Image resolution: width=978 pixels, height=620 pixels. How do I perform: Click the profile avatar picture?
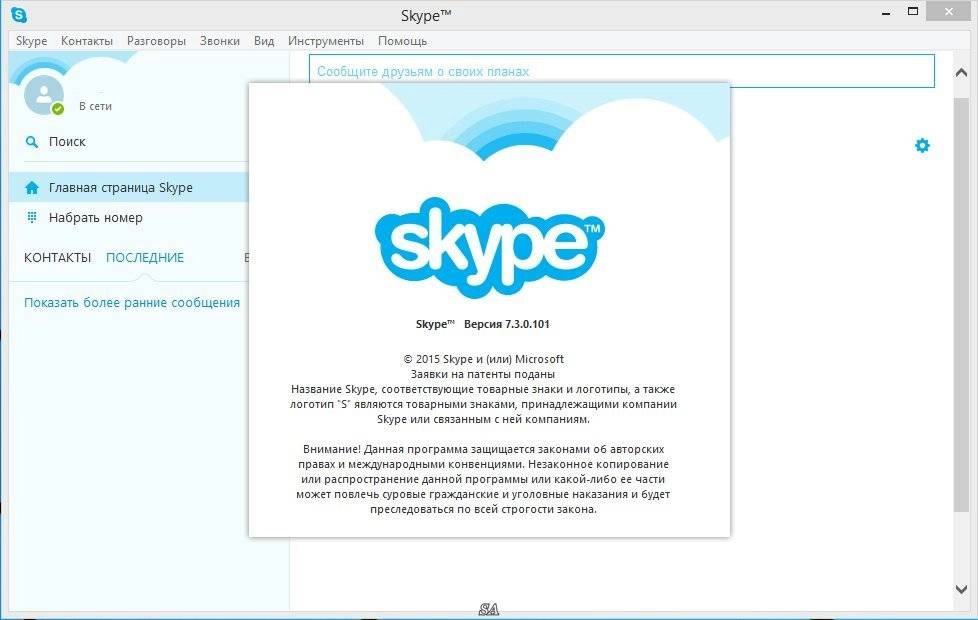[44, 95]
